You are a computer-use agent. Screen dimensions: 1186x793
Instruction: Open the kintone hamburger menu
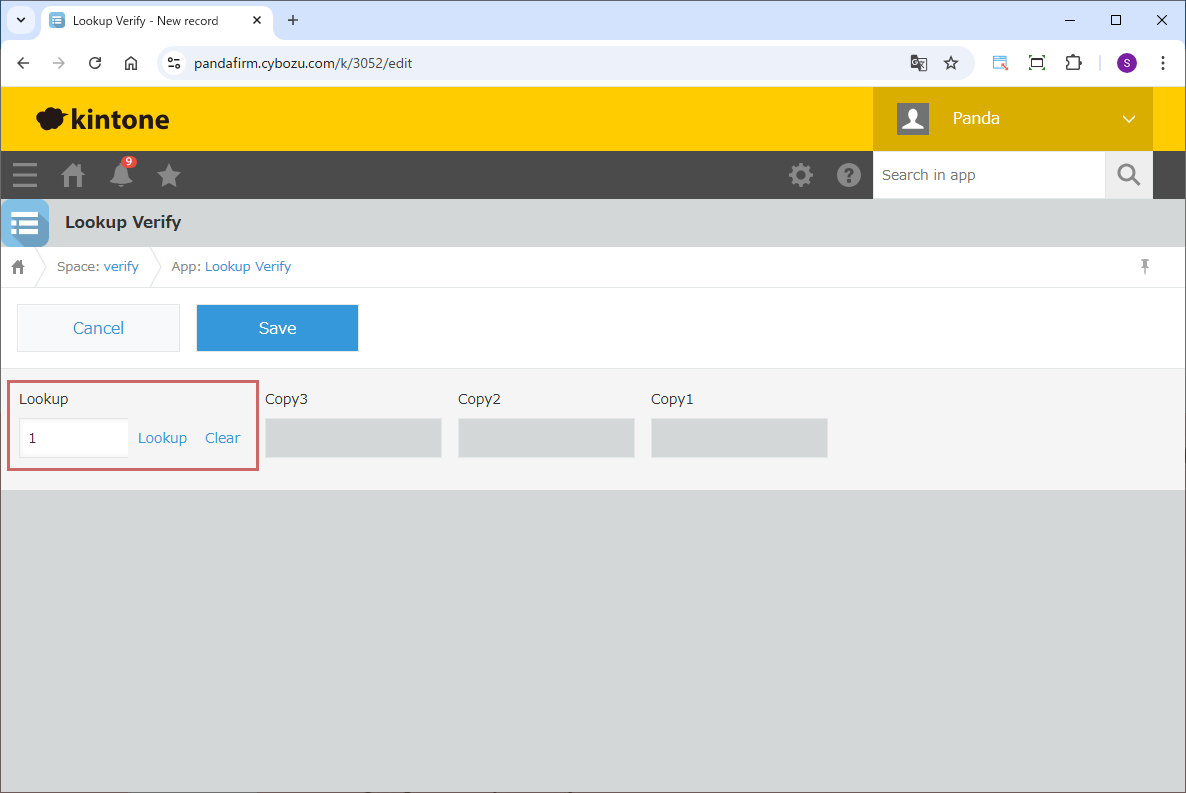[25, 176]
